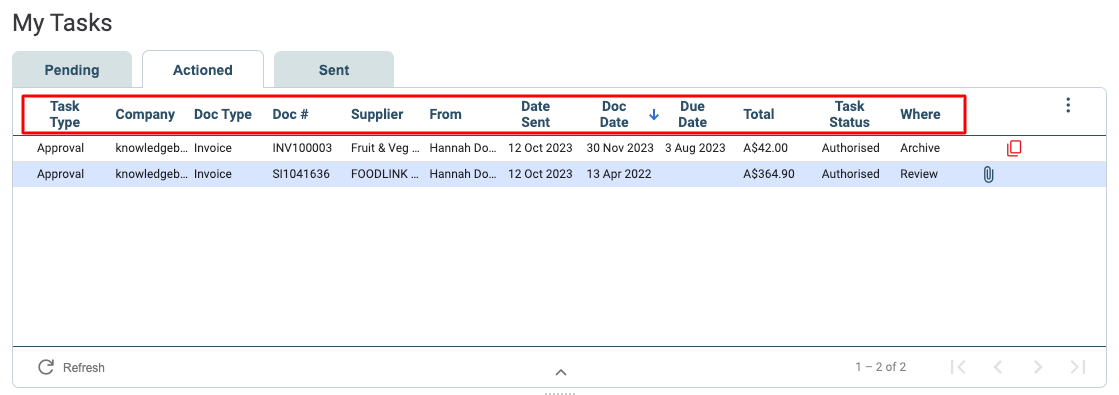Collapse panel using bottom chevron up

coord(561,372)
